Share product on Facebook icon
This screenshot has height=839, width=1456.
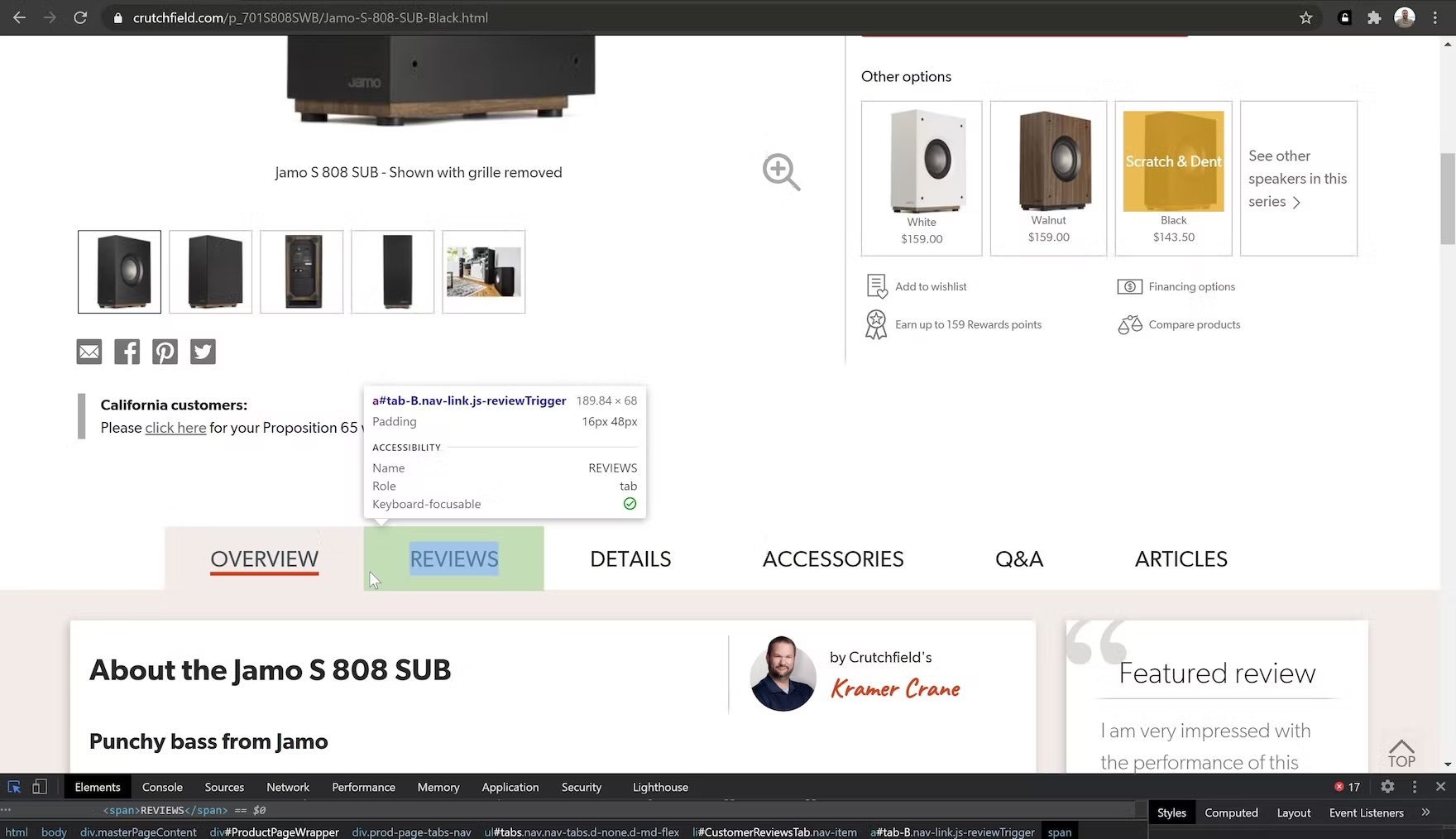tap(127, 352)
